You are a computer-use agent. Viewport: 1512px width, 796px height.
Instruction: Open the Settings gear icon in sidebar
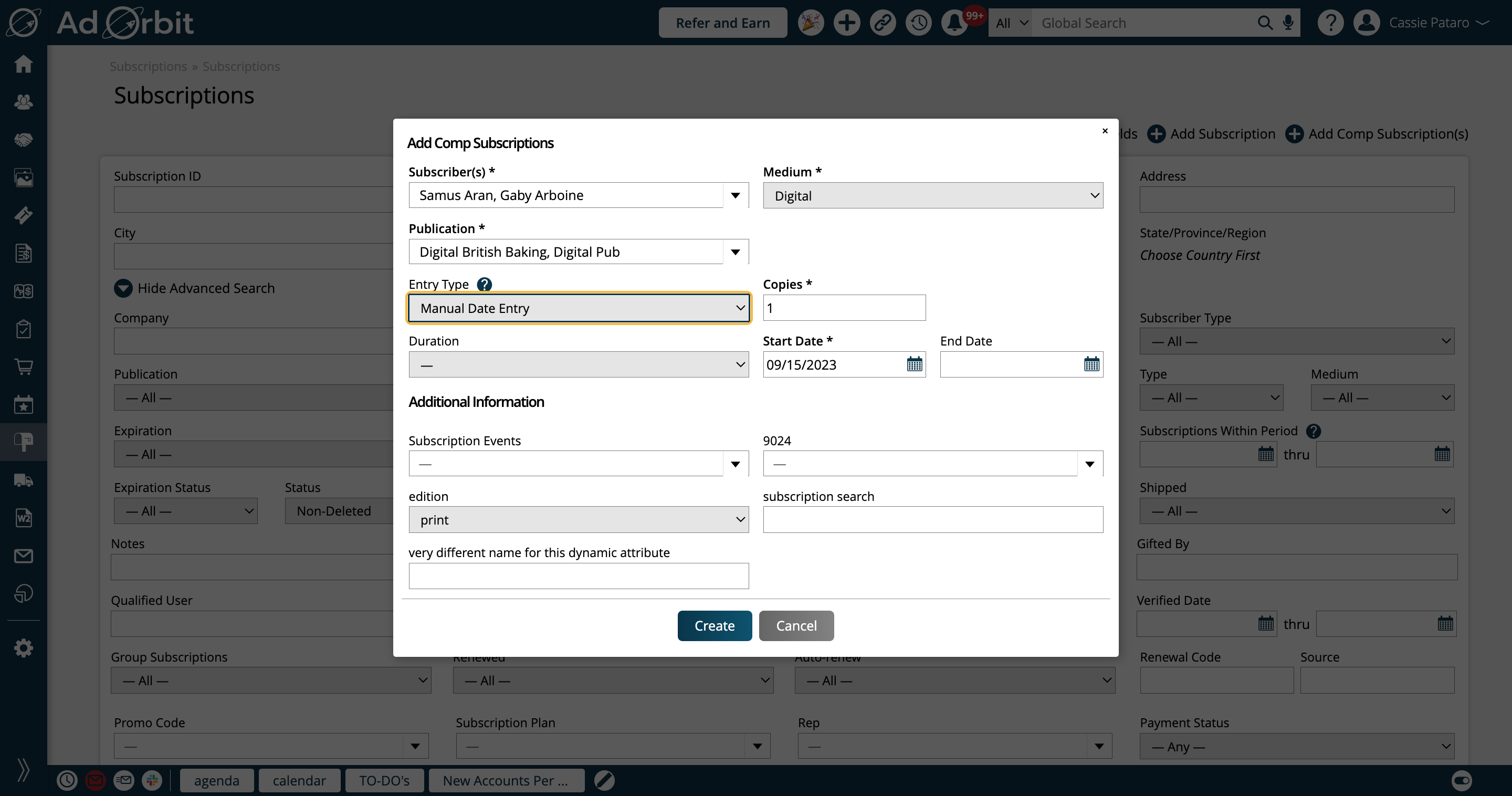[24, 648]
